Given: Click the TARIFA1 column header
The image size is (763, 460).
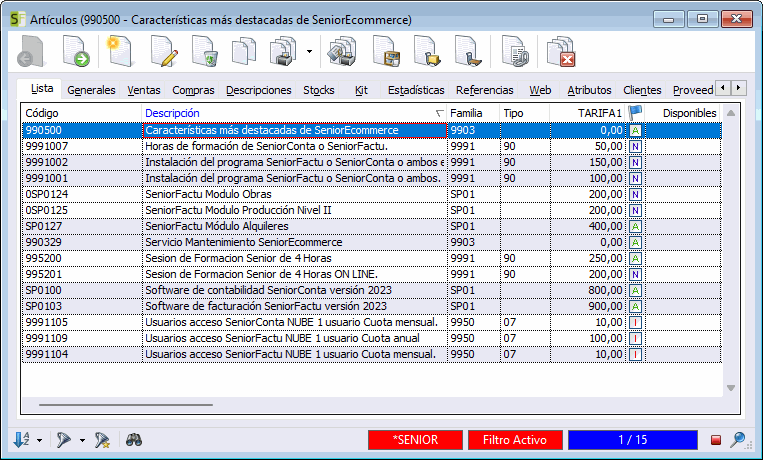Looking at the screenshot, I should point(587,113).
